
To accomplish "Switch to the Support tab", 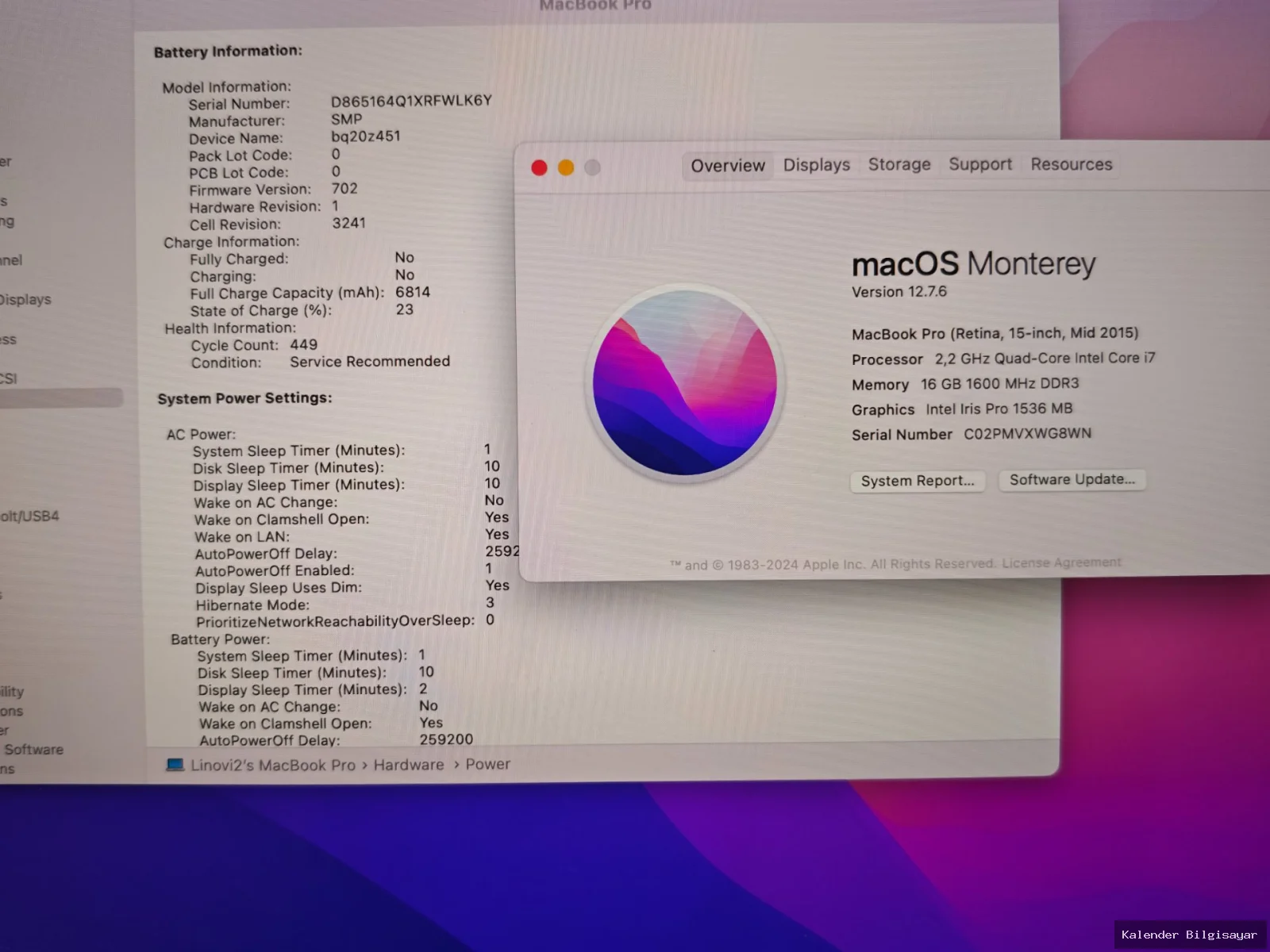I will tap(980, 164).
